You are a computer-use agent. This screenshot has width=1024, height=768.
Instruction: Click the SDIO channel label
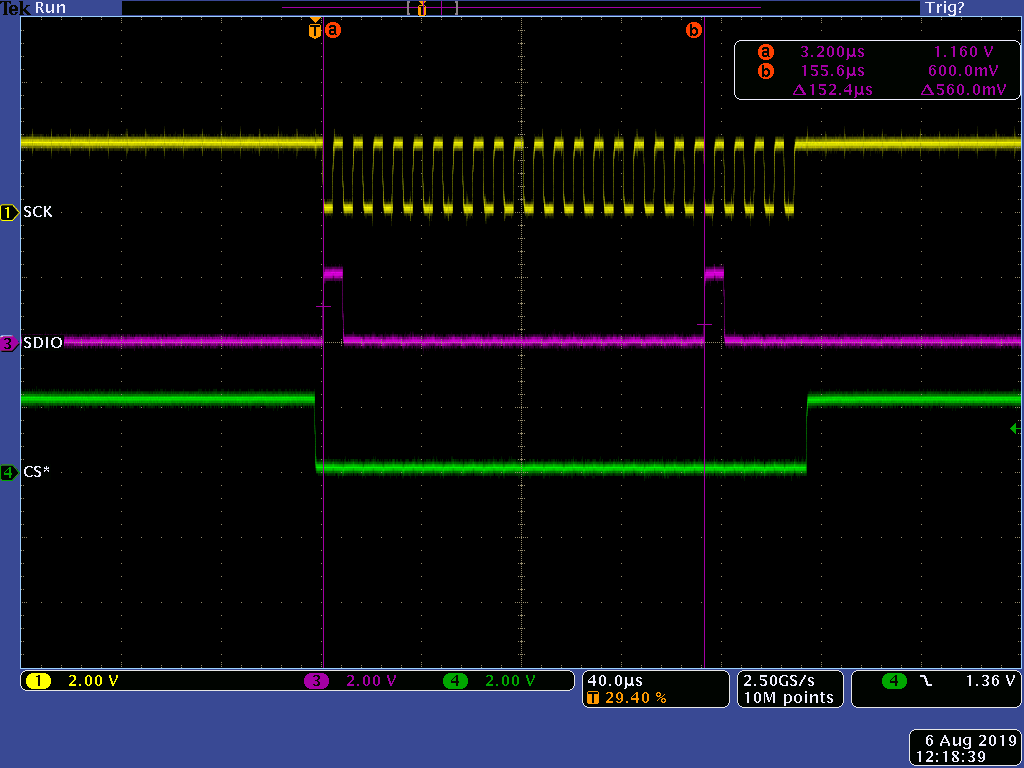(43, 343)
